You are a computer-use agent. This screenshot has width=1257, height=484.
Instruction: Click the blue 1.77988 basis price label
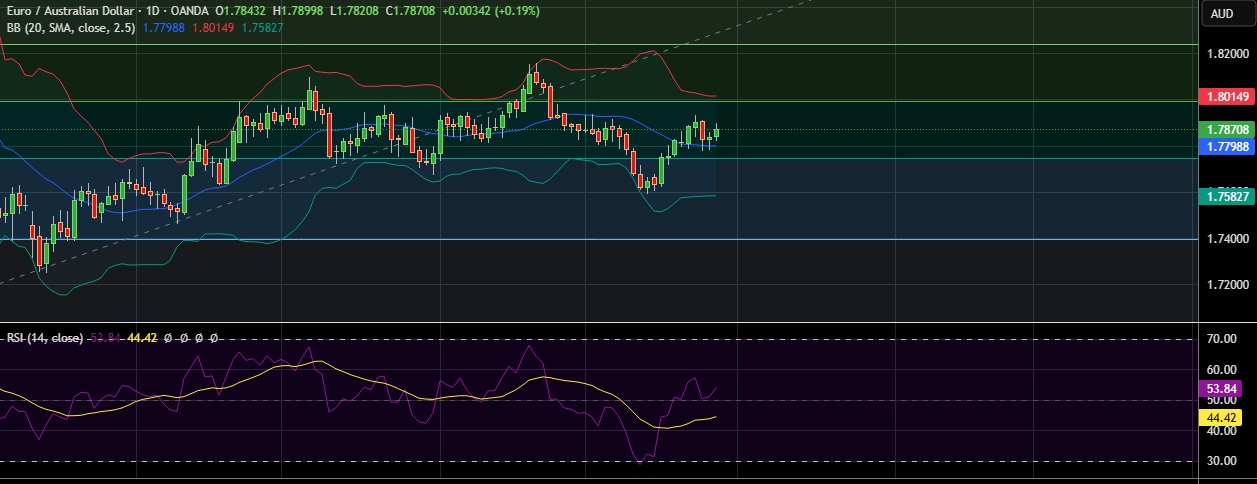(x=1226, y=147)
